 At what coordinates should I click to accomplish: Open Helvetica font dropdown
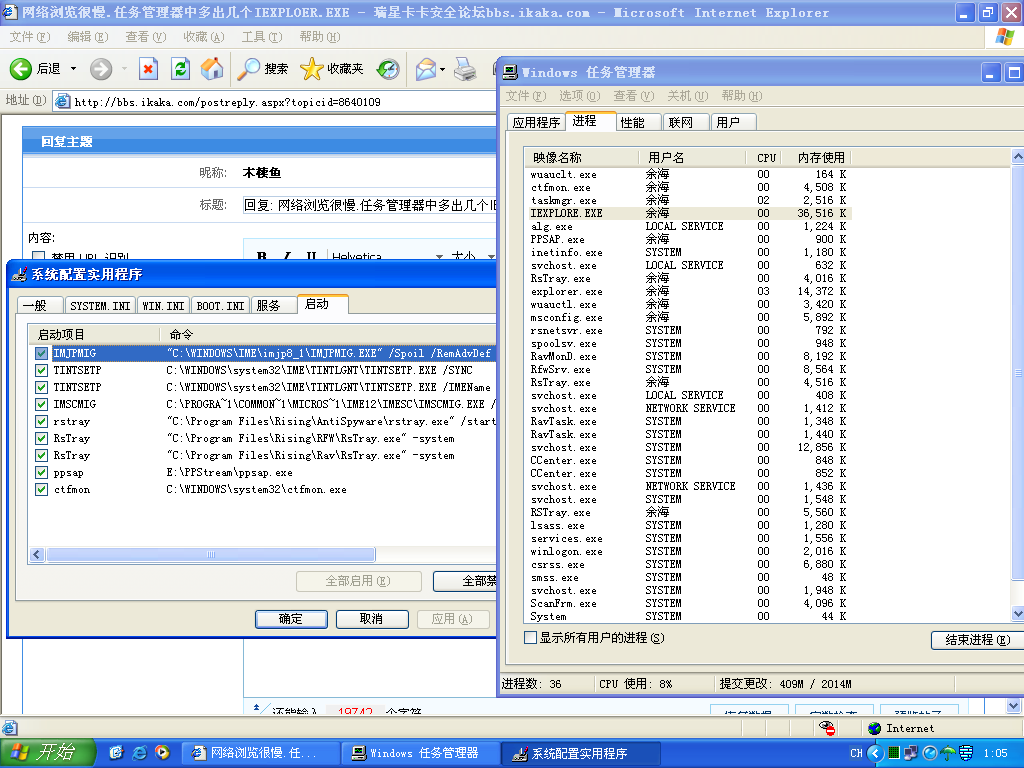(439, 257)
